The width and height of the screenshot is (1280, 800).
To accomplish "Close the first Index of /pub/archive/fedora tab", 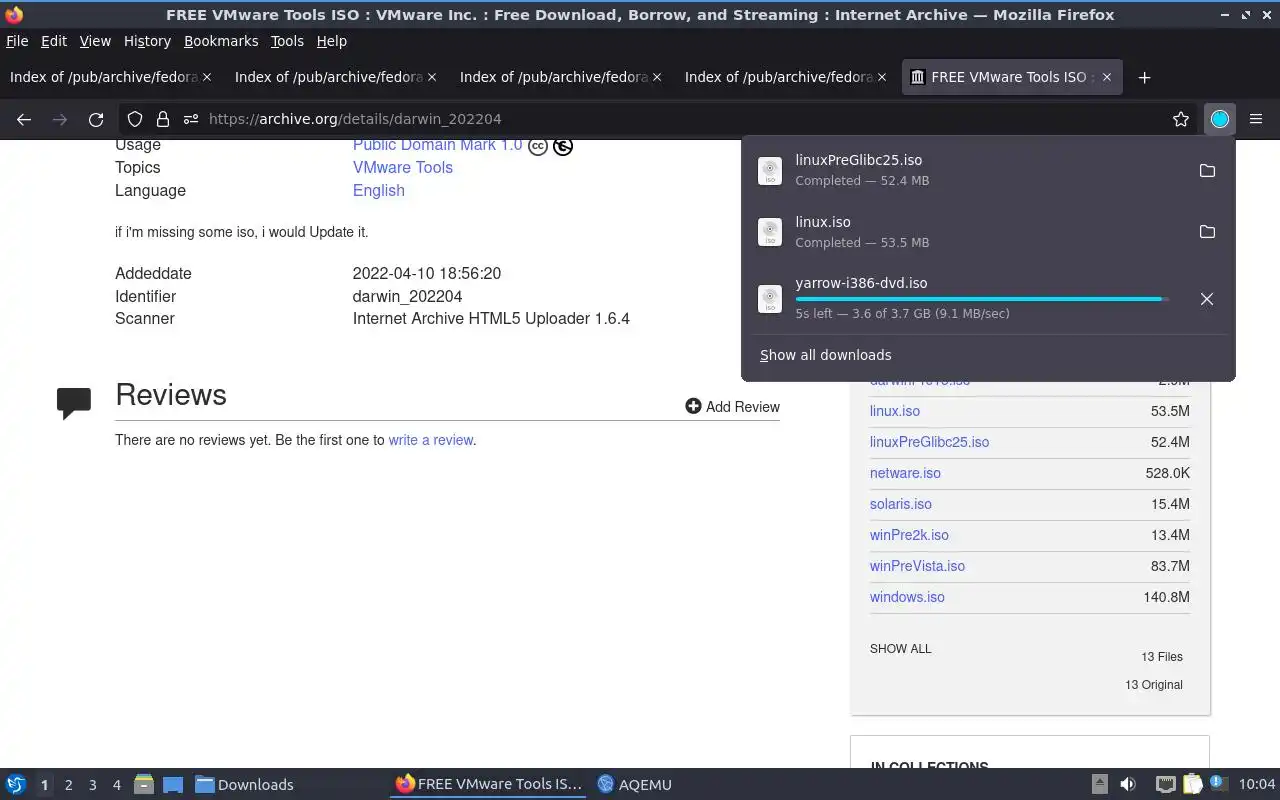I will (207, 77).
